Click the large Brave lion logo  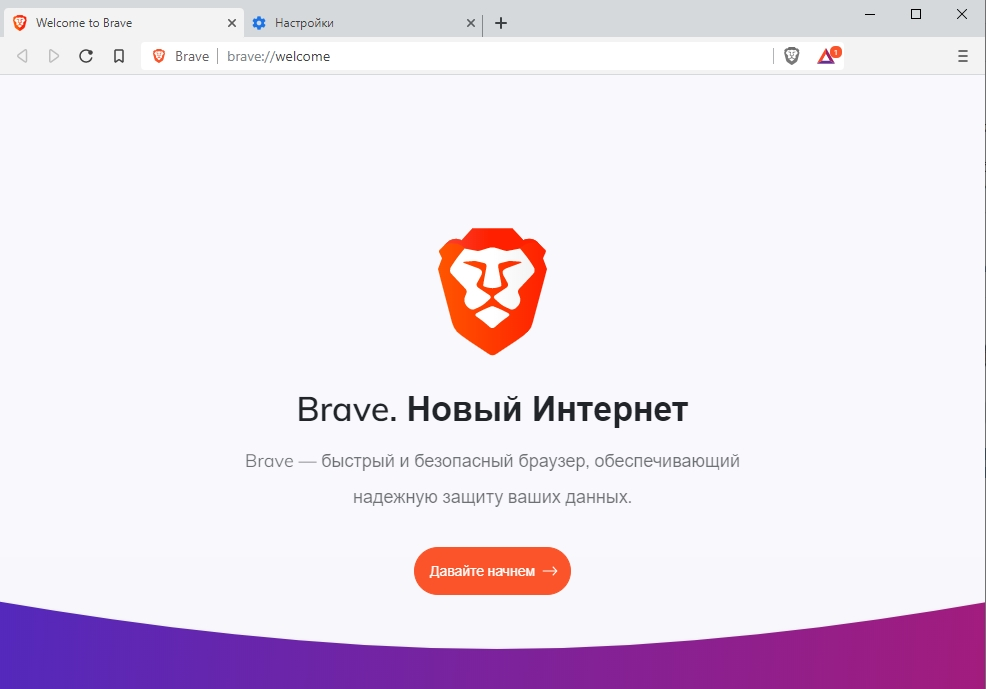492,291
